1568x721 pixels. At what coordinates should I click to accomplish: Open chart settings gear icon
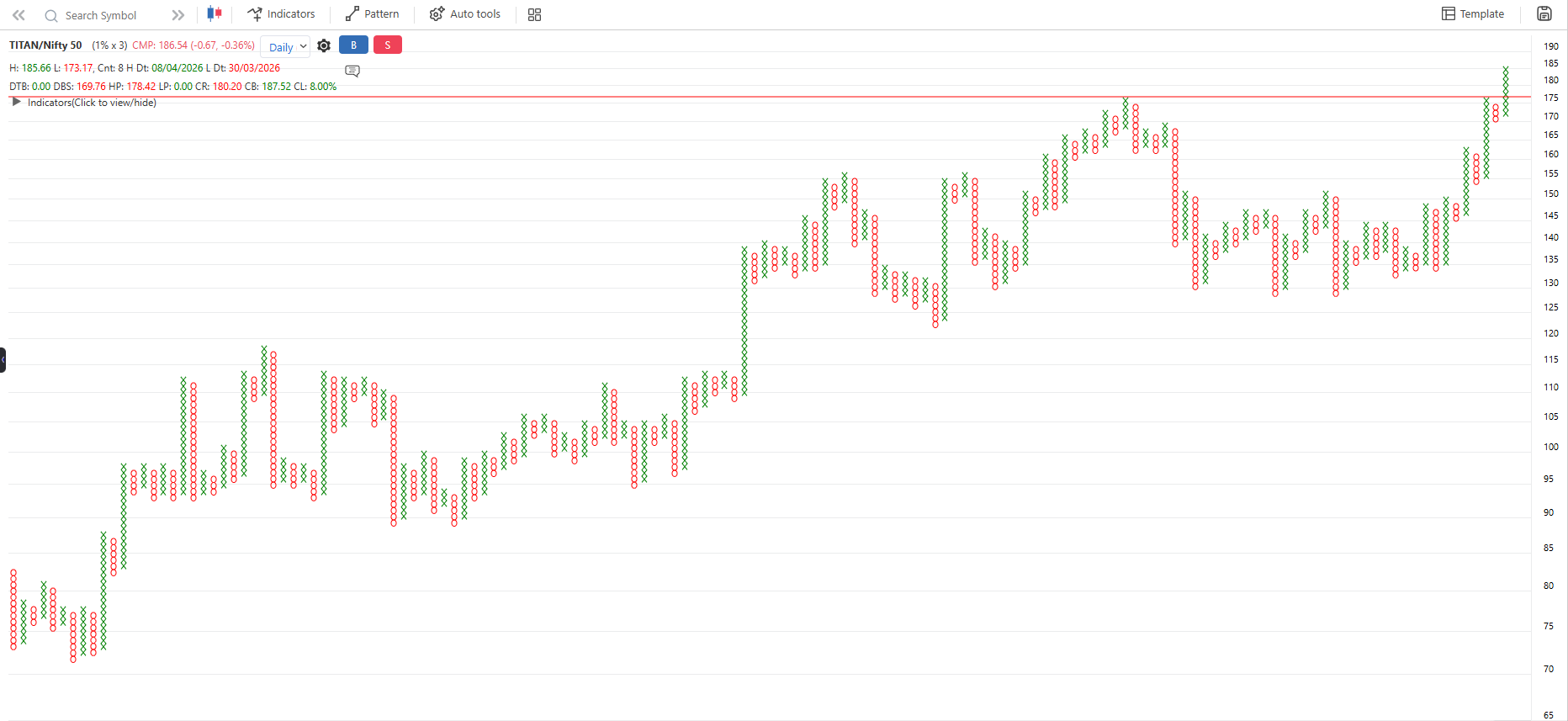click(324, 46)
